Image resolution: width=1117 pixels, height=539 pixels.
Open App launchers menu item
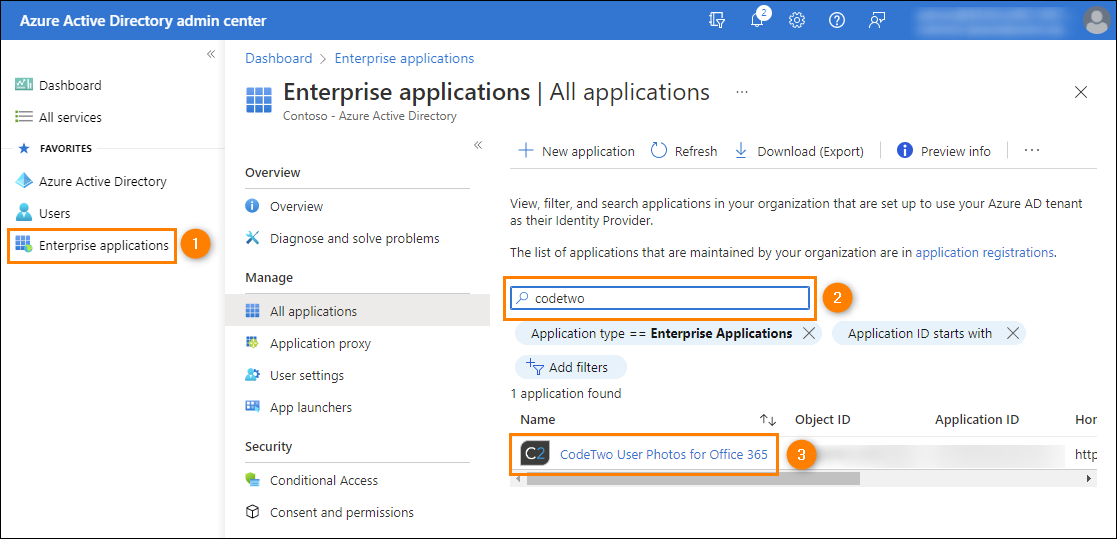coord(311,408)
